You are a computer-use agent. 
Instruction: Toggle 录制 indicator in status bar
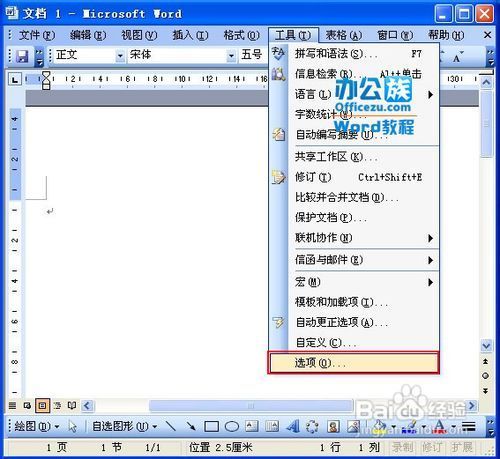click(x=402, y=447)
